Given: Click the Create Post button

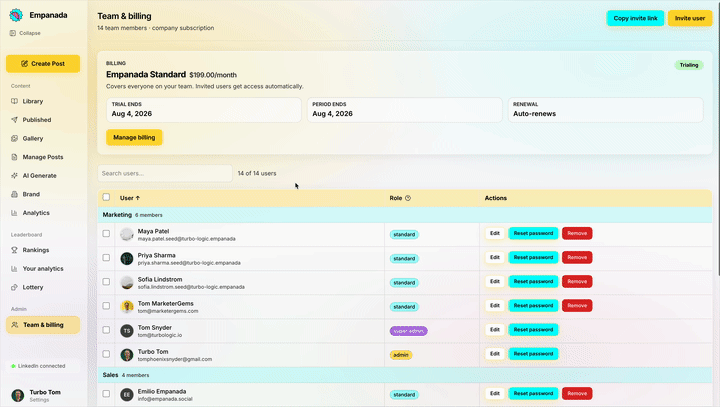Looking at the screenshot, I should 43,63.
